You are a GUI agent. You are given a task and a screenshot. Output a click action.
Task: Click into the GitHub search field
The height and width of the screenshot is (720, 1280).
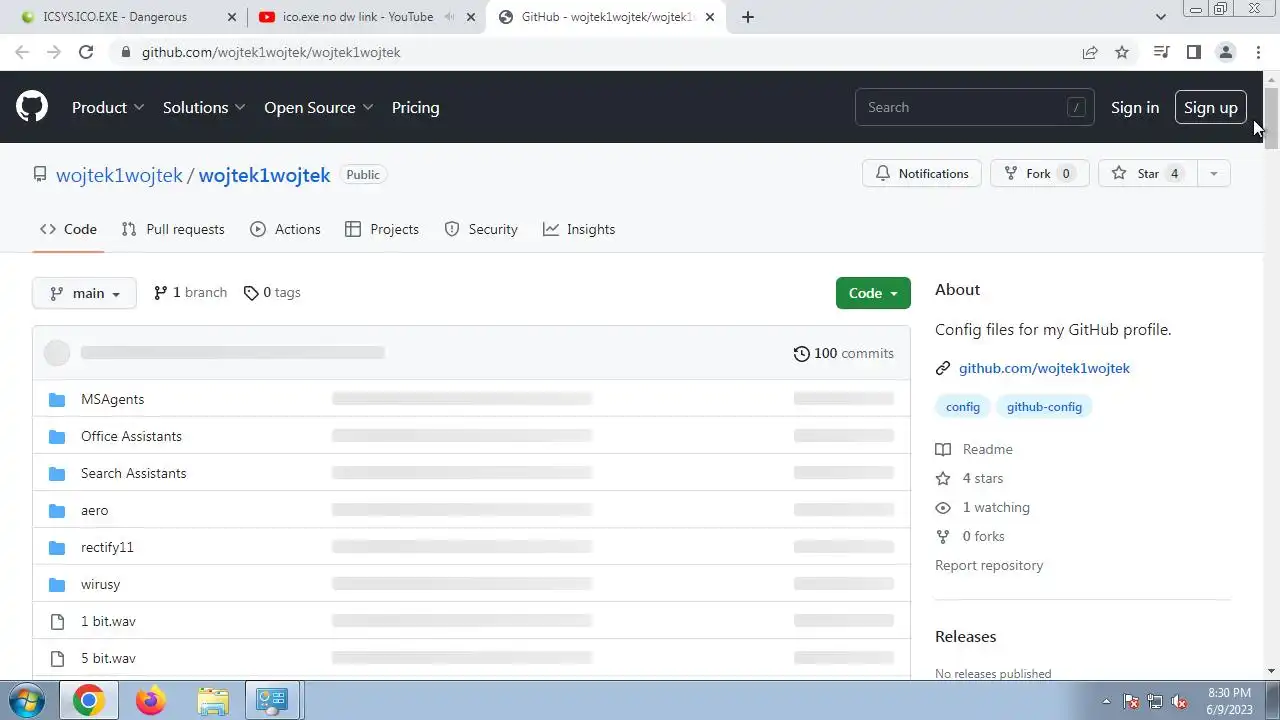pyautogui.click(x=974, y=107)
